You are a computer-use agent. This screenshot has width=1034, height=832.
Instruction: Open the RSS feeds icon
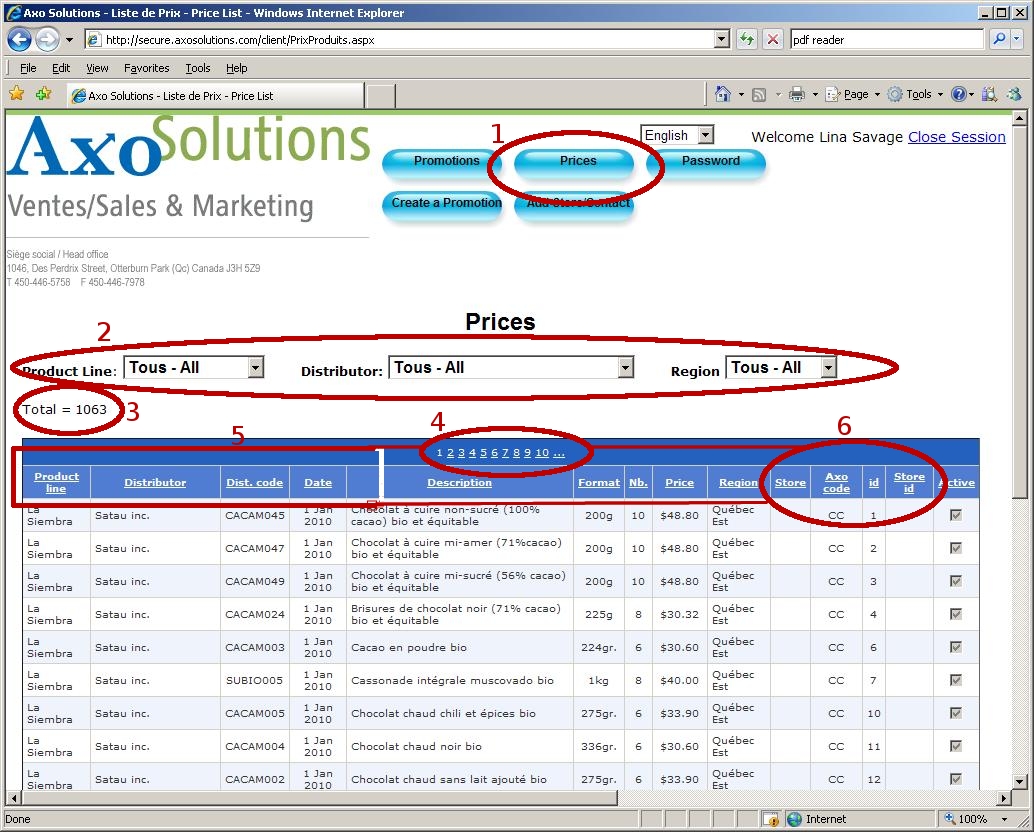point(759,95)
